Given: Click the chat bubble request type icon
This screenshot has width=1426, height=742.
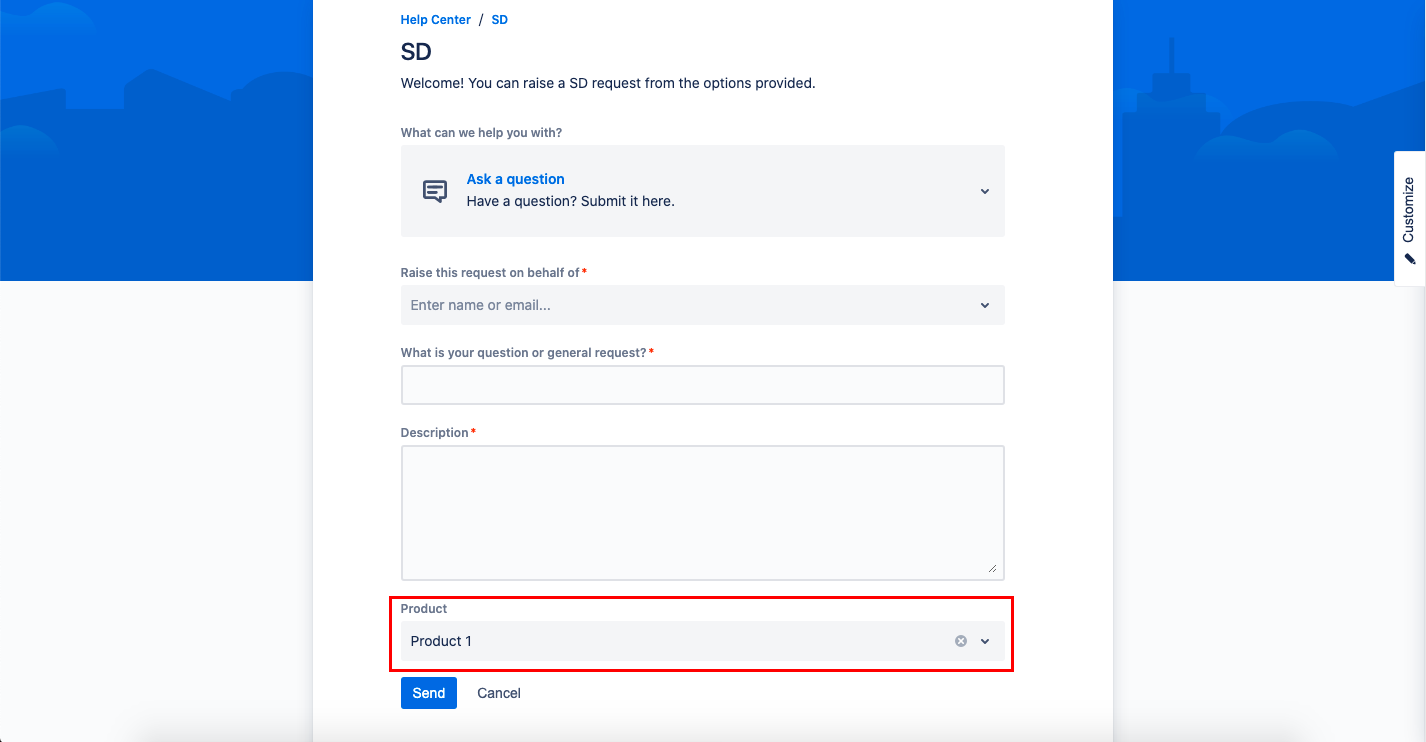Looking at the screenshot, I should [434, 191].
